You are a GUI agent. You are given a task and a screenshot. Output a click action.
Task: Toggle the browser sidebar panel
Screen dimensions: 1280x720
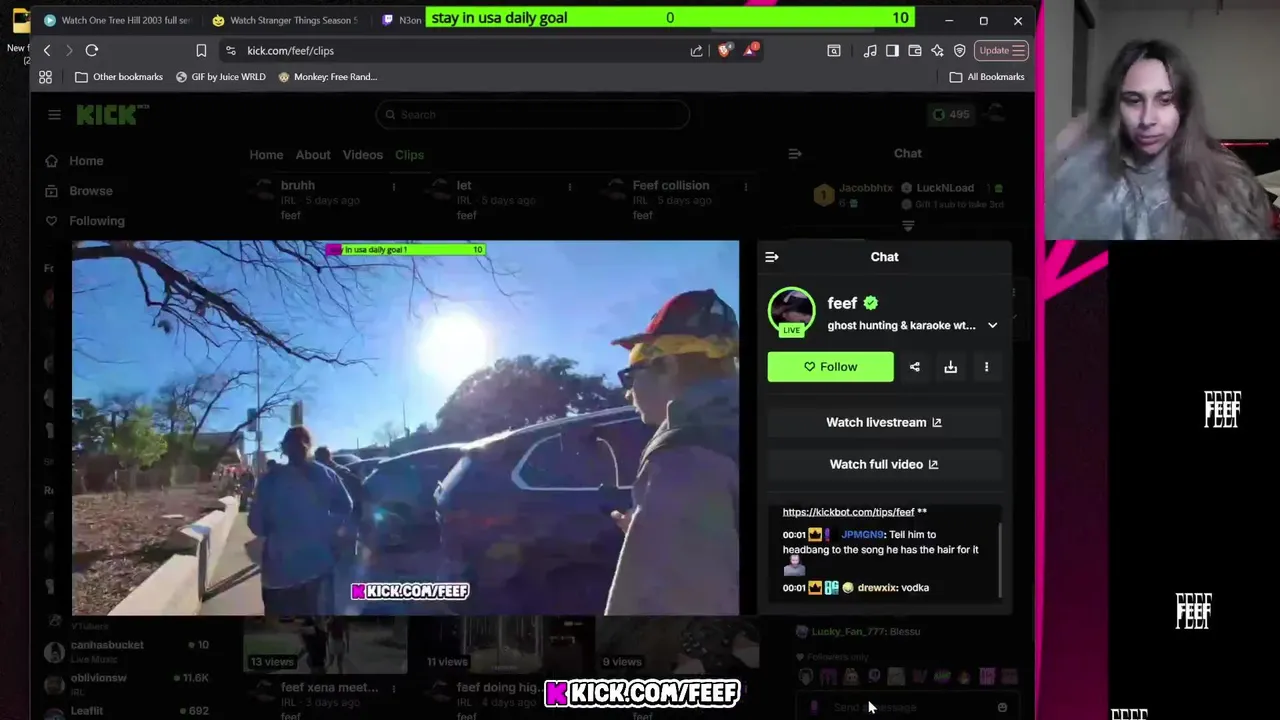click(x=892, y=50)
